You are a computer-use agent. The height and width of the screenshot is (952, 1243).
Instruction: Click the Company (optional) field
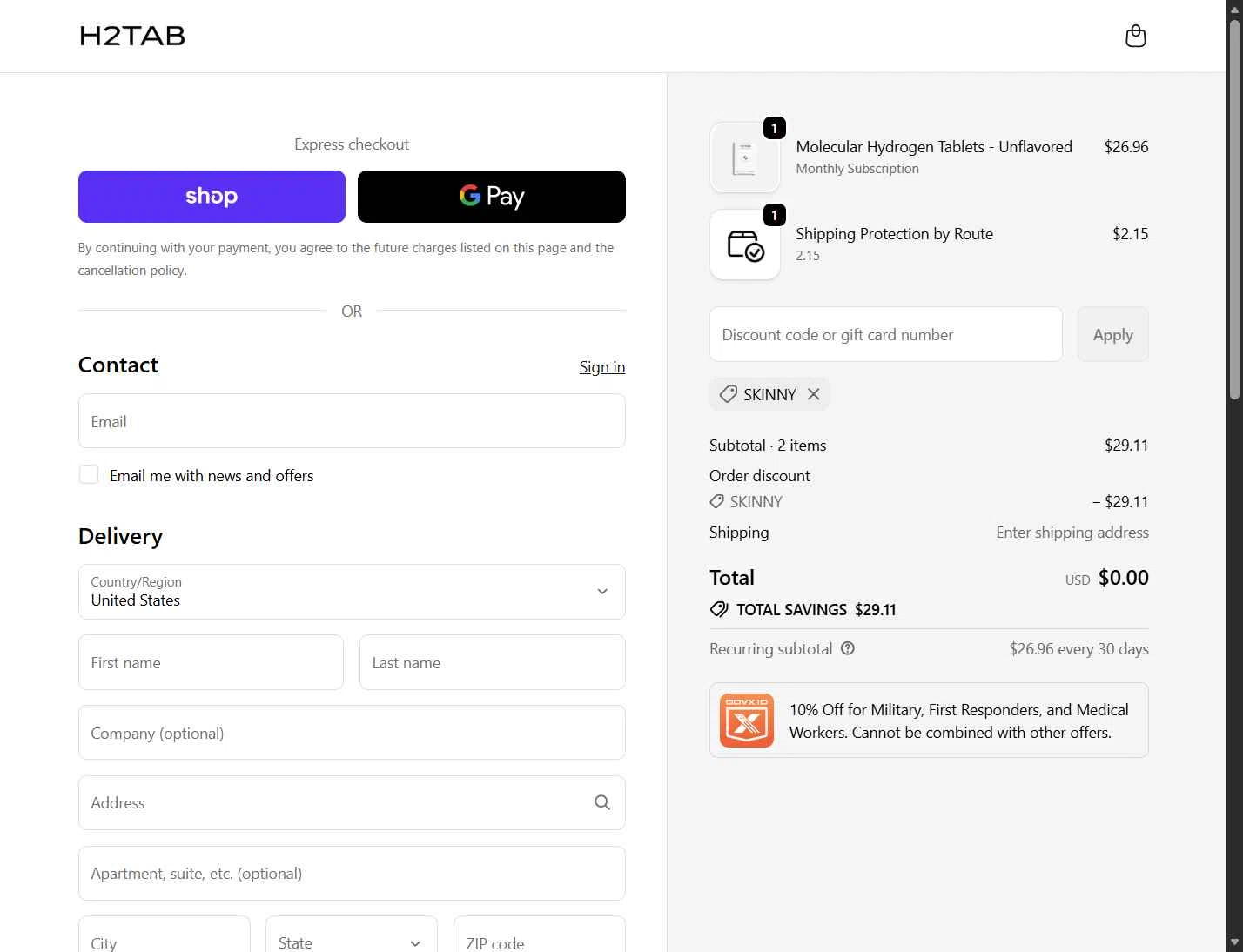[x=352, y=733]
